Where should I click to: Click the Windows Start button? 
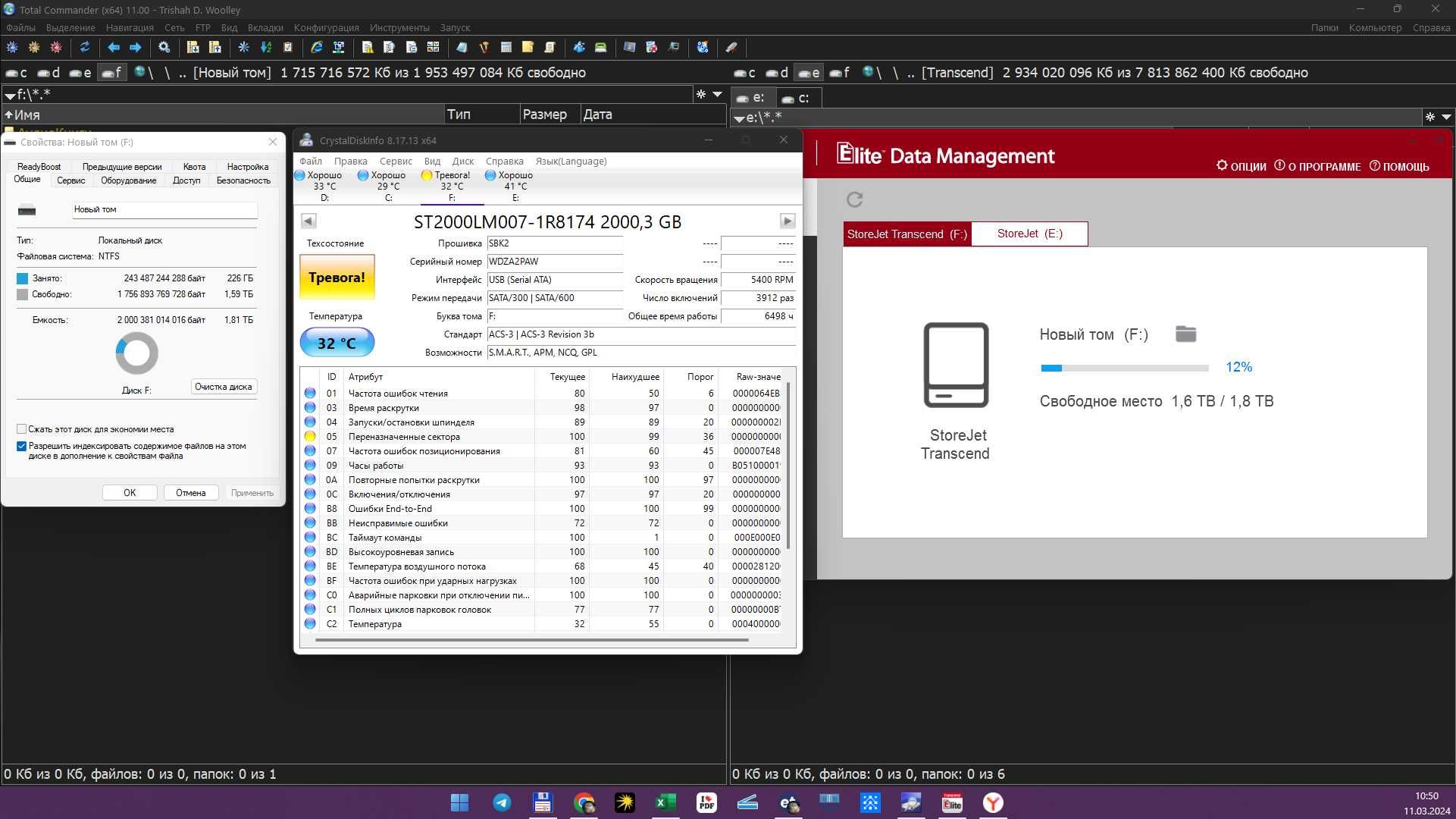tap(459, 802)
